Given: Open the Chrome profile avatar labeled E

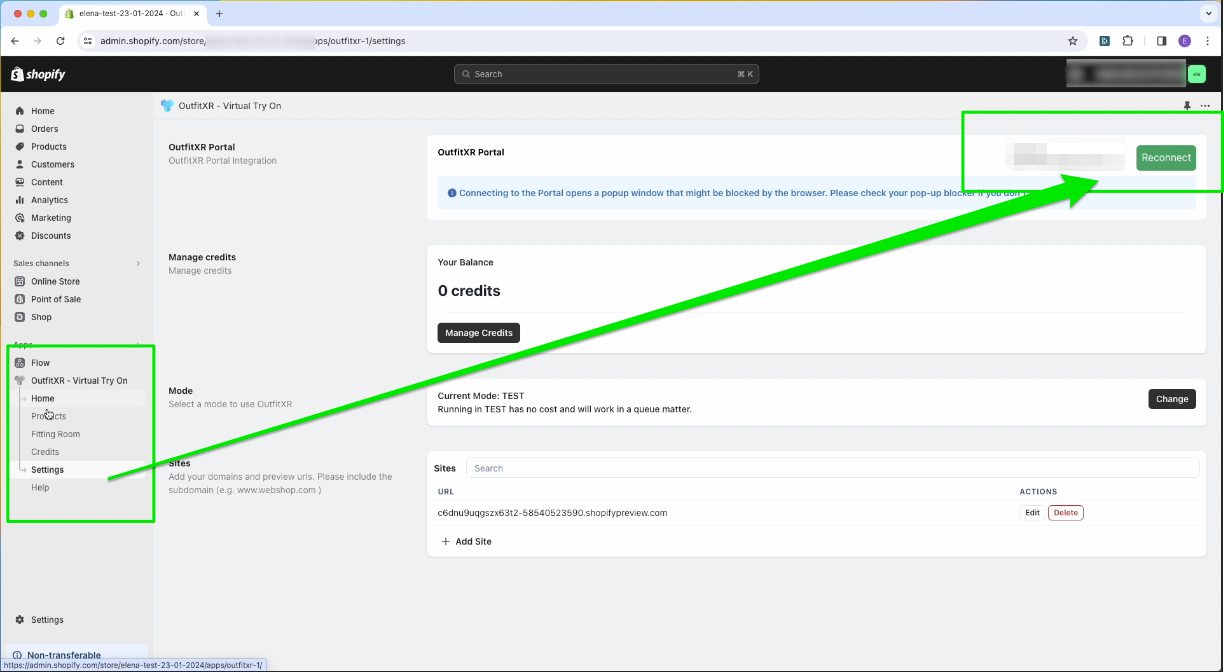Looking at the screenshot, I should pyautogui.click(x=1184, y=41).
